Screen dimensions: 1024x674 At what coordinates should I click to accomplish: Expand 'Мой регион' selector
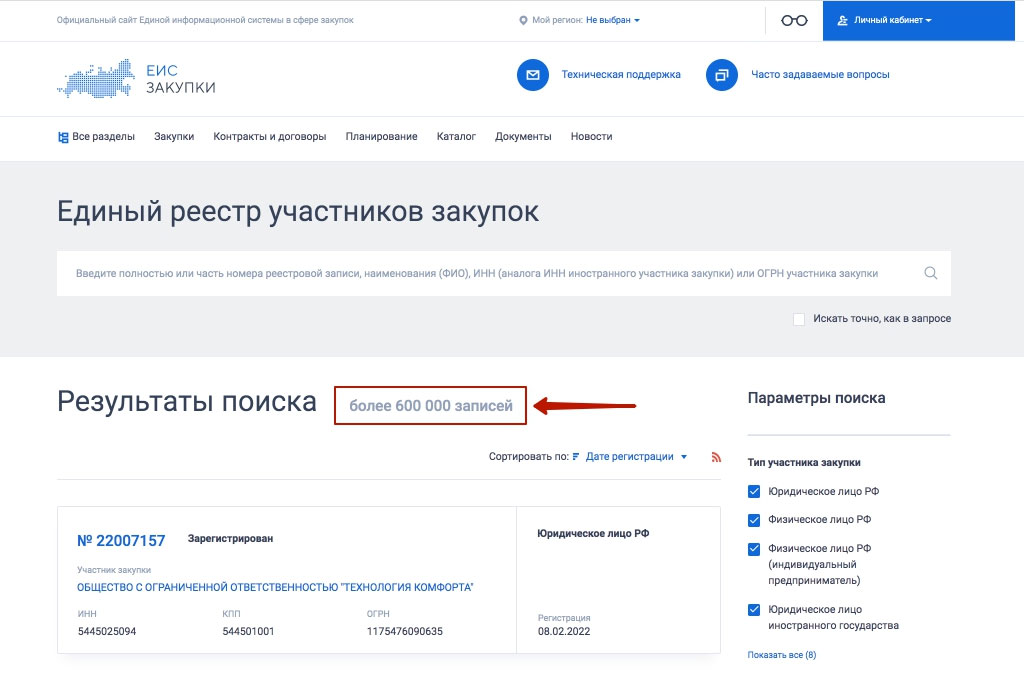coord(612,20)
